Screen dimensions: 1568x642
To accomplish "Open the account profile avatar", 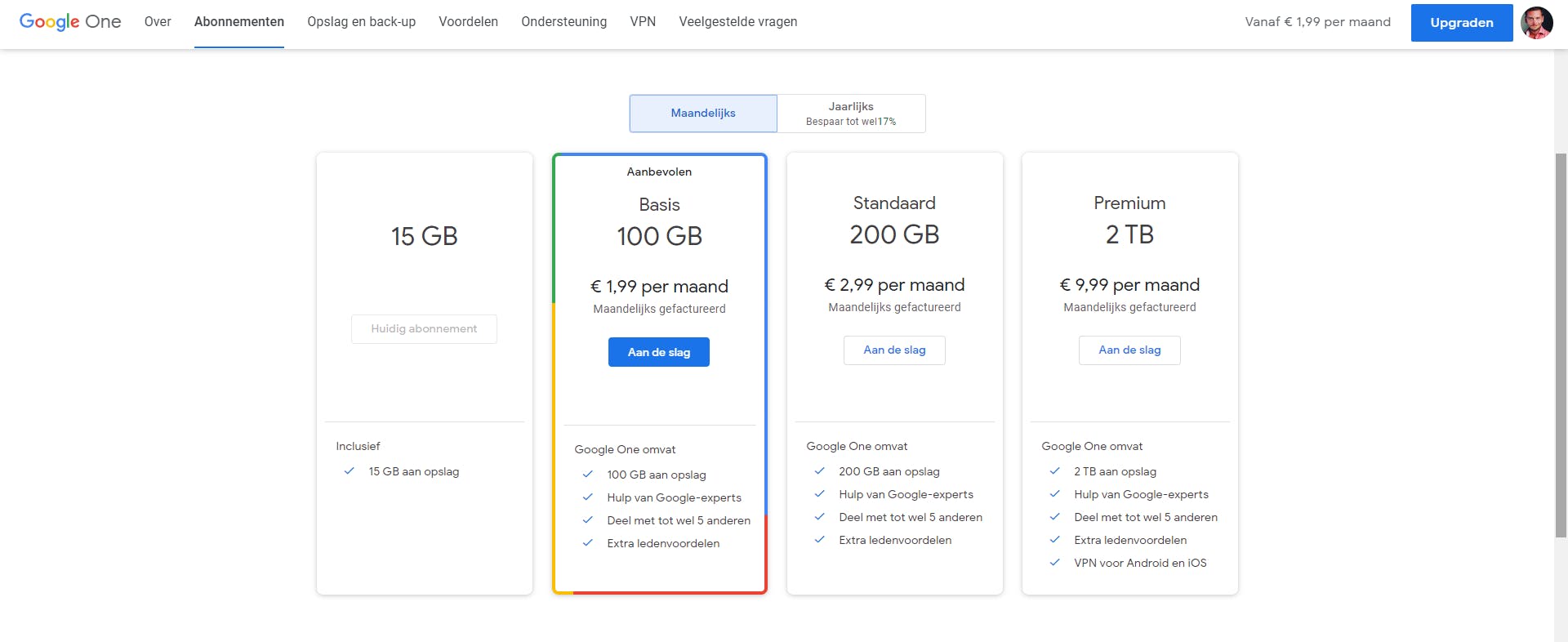I will click(1536, 23).
